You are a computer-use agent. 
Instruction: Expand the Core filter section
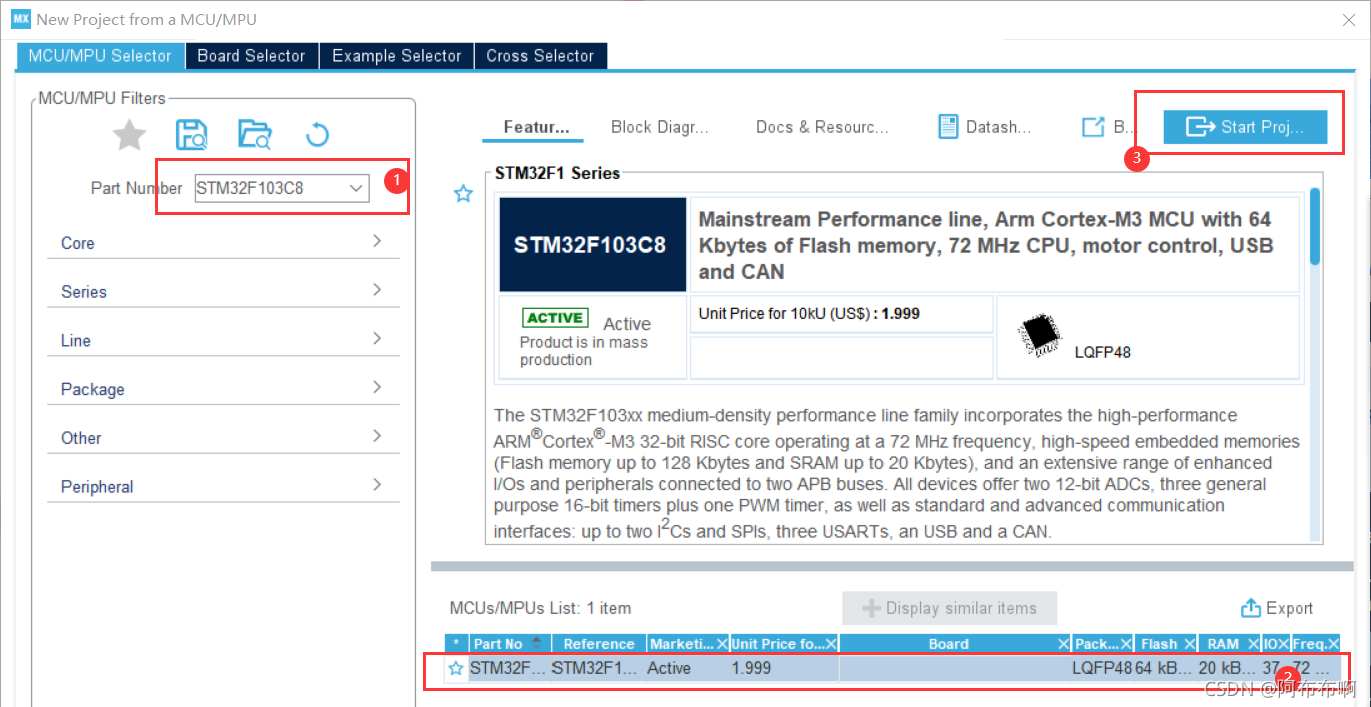click(223, 242)
